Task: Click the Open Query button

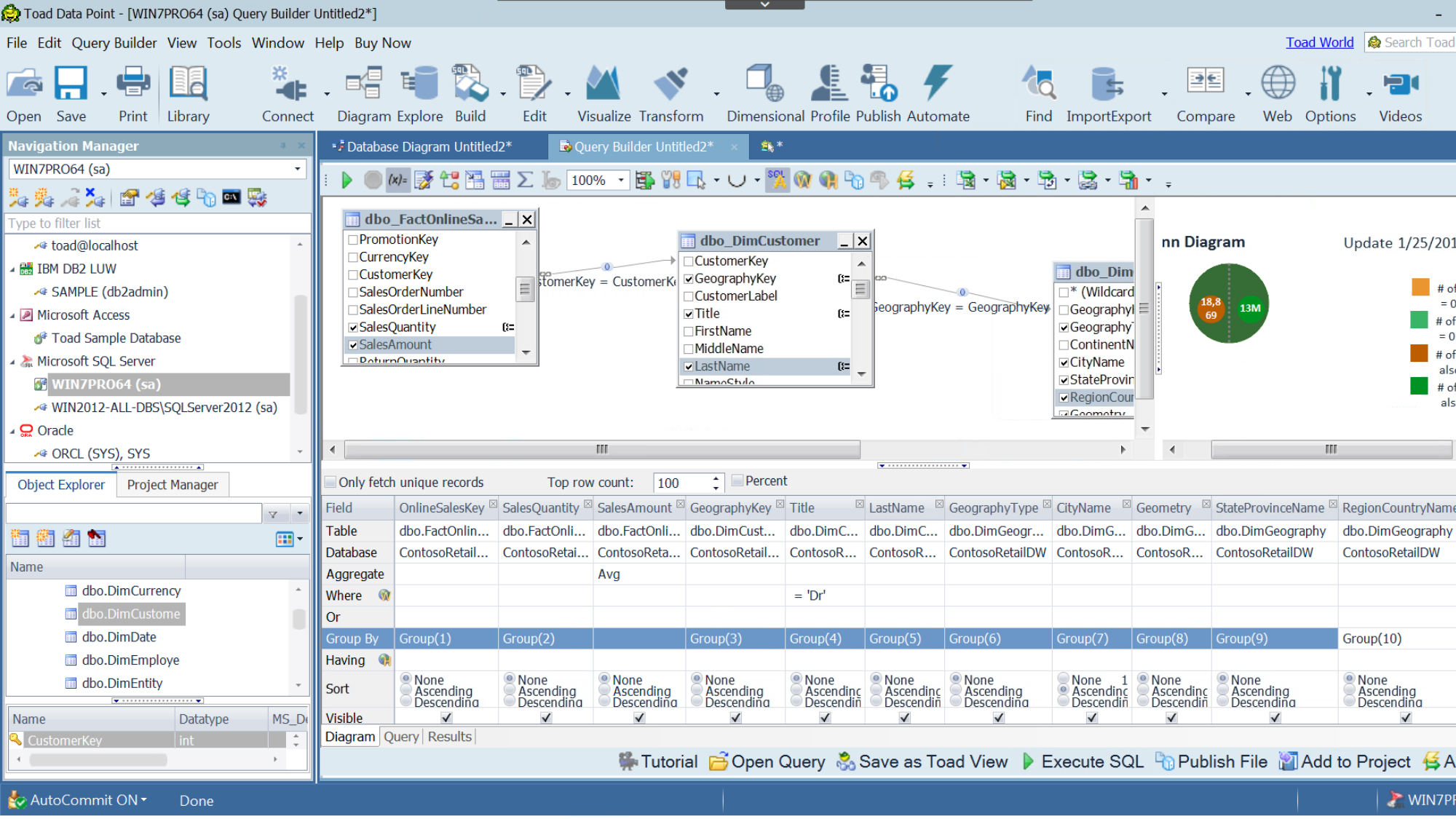Action: [x=767, y=762]
